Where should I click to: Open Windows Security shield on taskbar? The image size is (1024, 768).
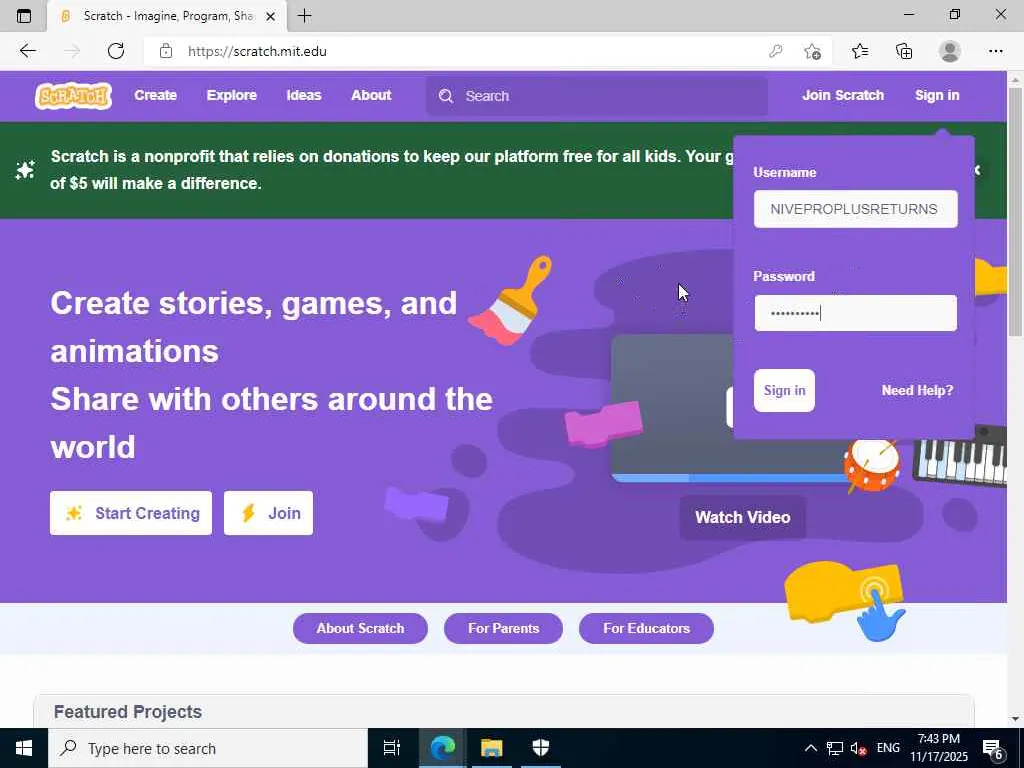point(541,748)
